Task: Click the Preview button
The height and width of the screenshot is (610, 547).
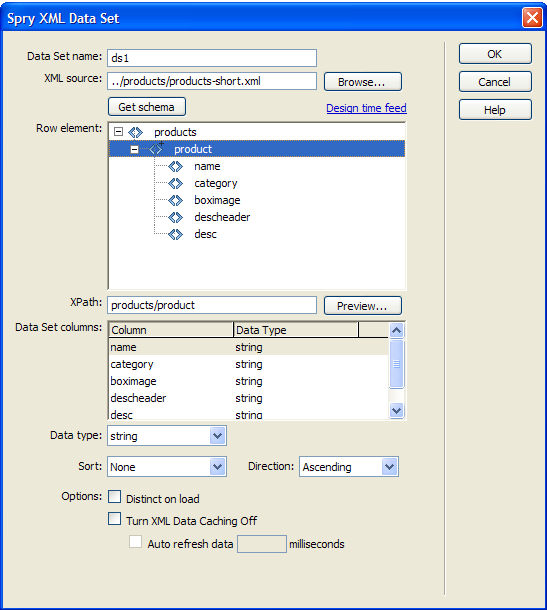Action: coord(363,306)
